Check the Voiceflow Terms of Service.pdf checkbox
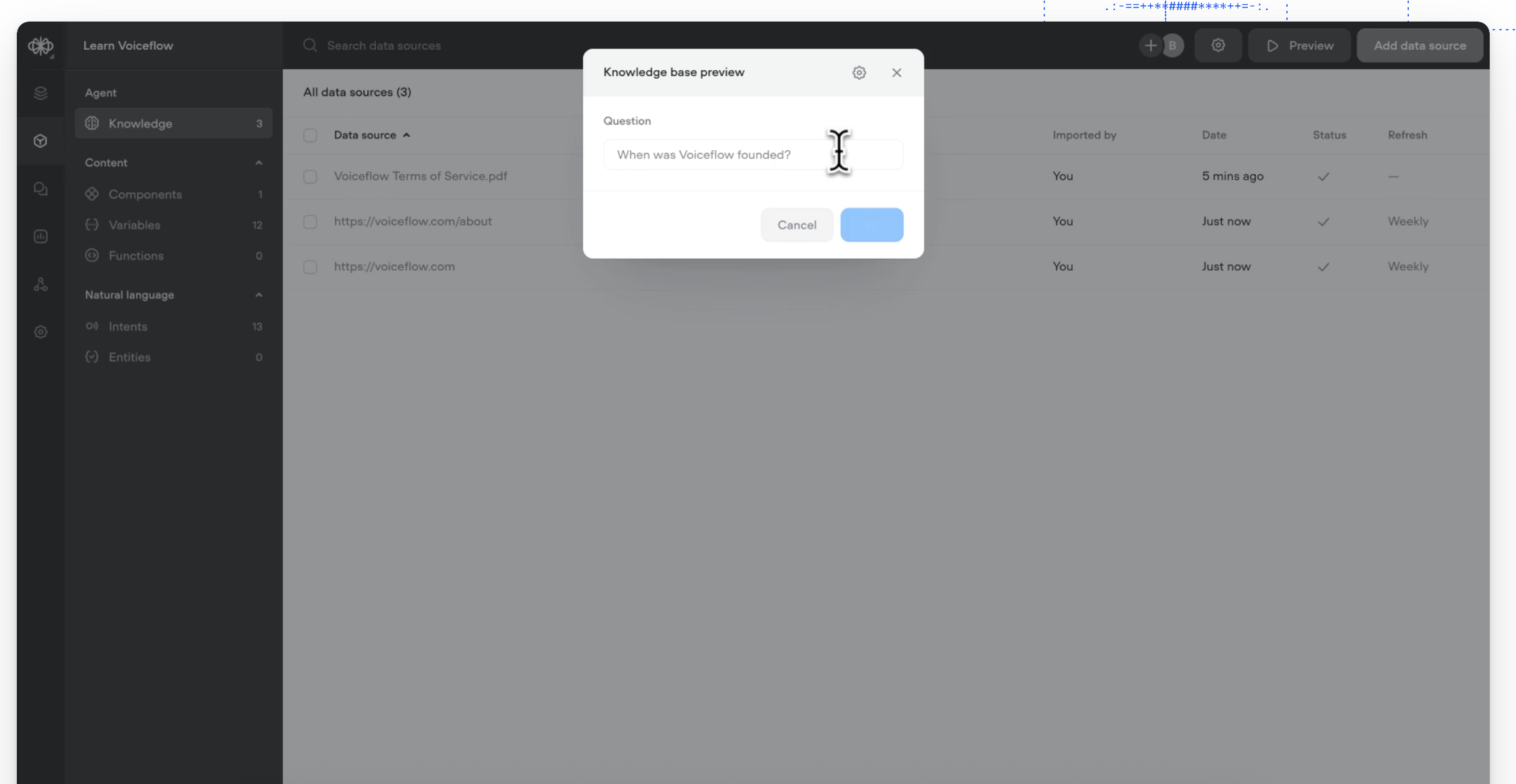1516x784 pixels. click(x=310, y=176)
